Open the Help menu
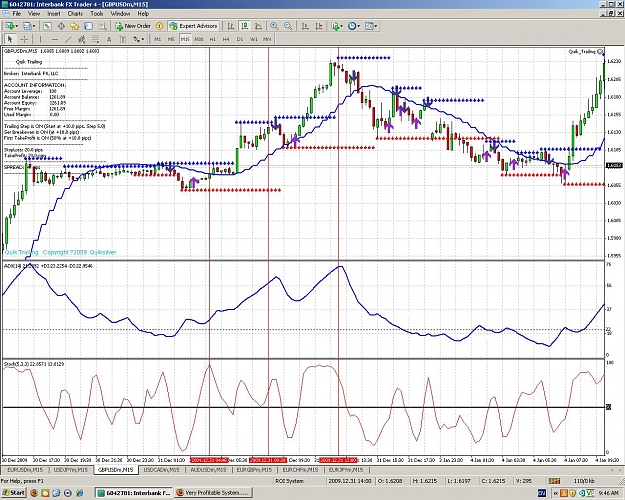 143,14
